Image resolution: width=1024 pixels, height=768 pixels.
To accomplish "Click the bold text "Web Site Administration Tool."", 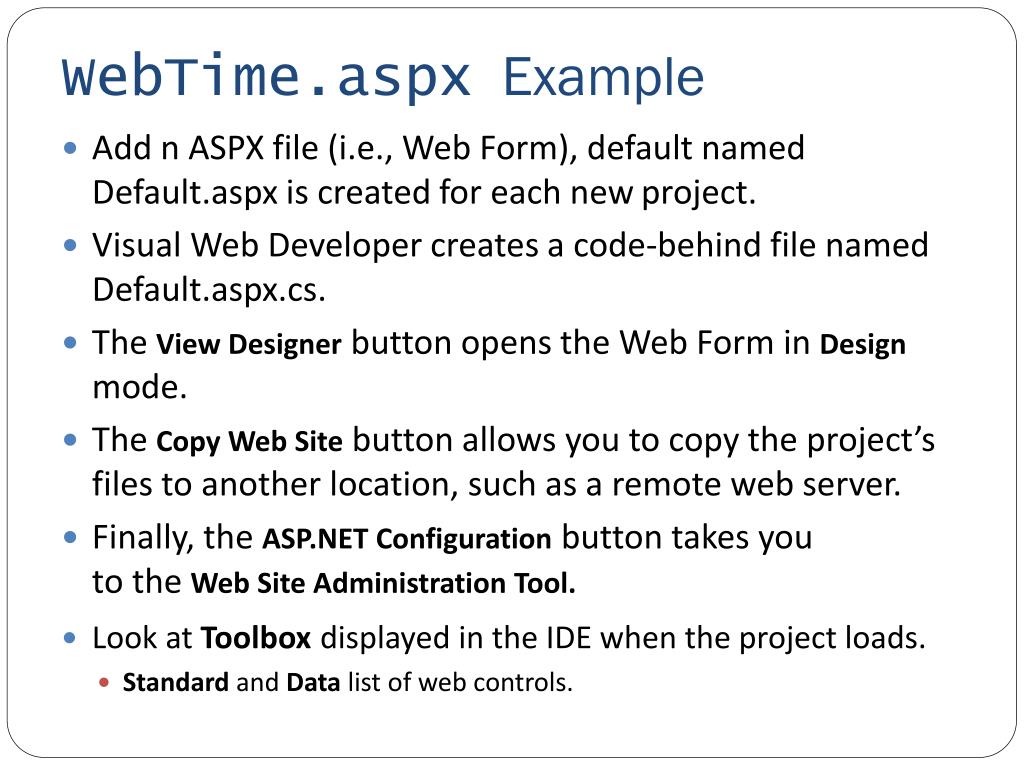I will coord(383,583).
